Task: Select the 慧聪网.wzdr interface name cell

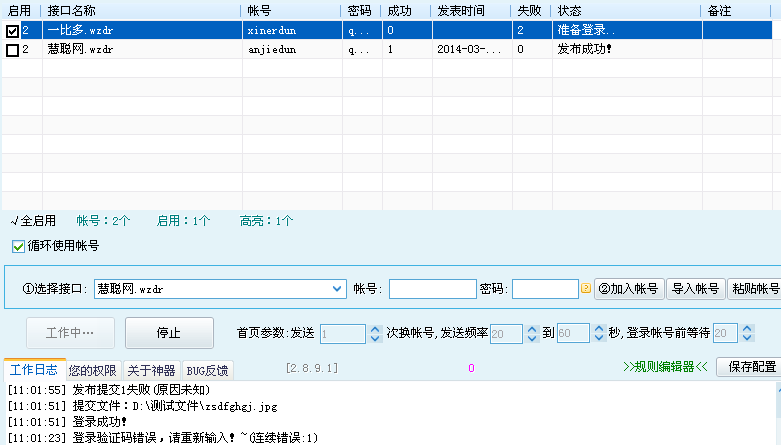Action: (142, 49)
